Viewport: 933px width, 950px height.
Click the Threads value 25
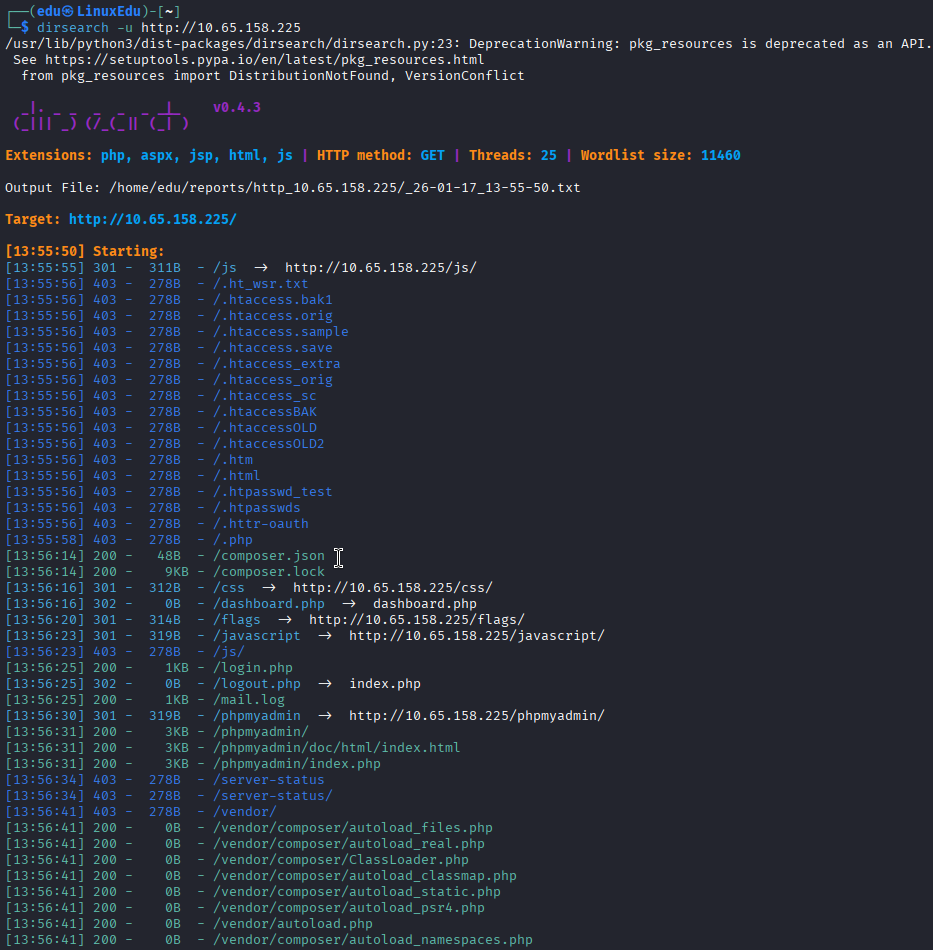point(548,155)
